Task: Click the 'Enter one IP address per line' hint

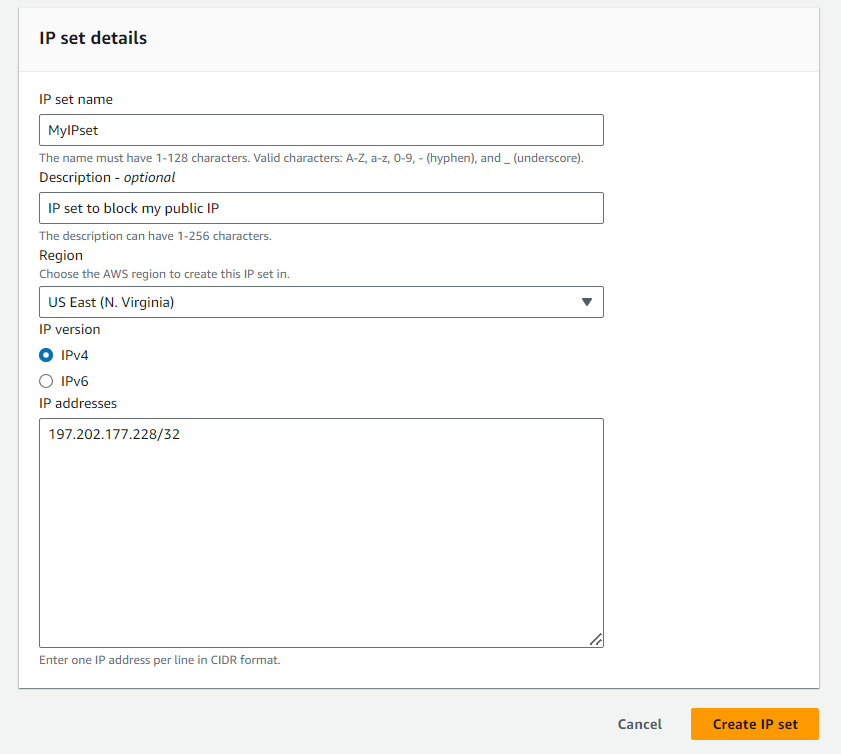Action: coord(160,660)
